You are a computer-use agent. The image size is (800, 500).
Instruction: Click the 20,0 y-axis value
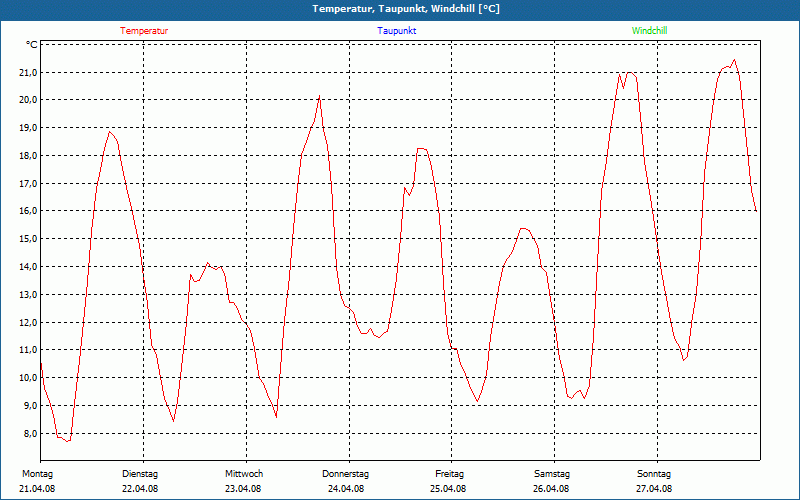(x=29, y=99)
